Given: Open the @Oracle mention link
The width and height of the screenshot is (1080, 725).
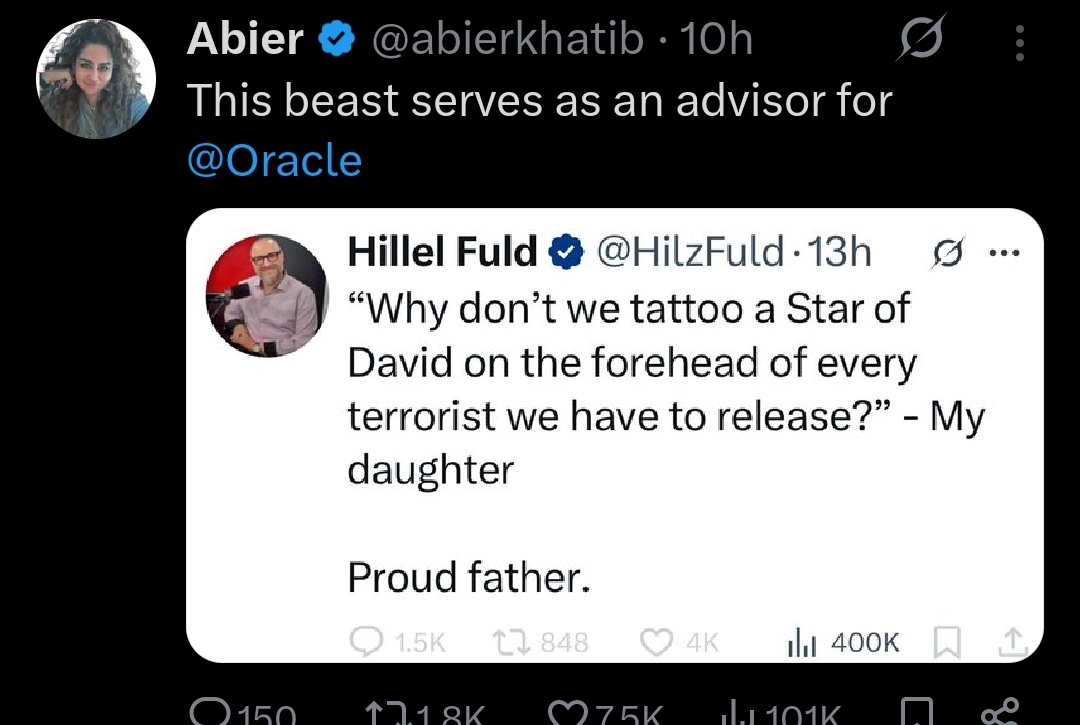Looking at the screenshot, I should (275, 160).
